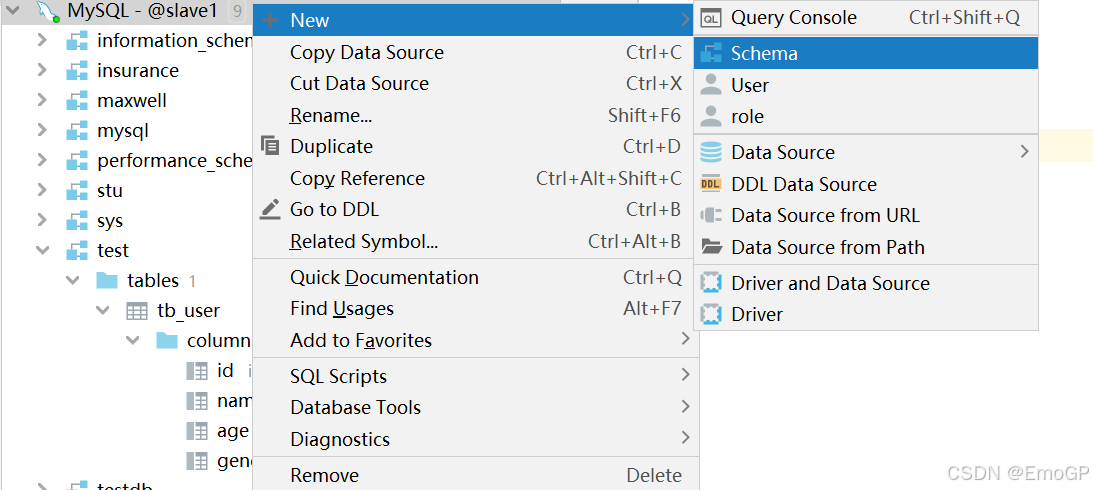This screenshot has height=490, width=1093.
Task: Collapse the test schema node
Action: click(x=42, y=250)
